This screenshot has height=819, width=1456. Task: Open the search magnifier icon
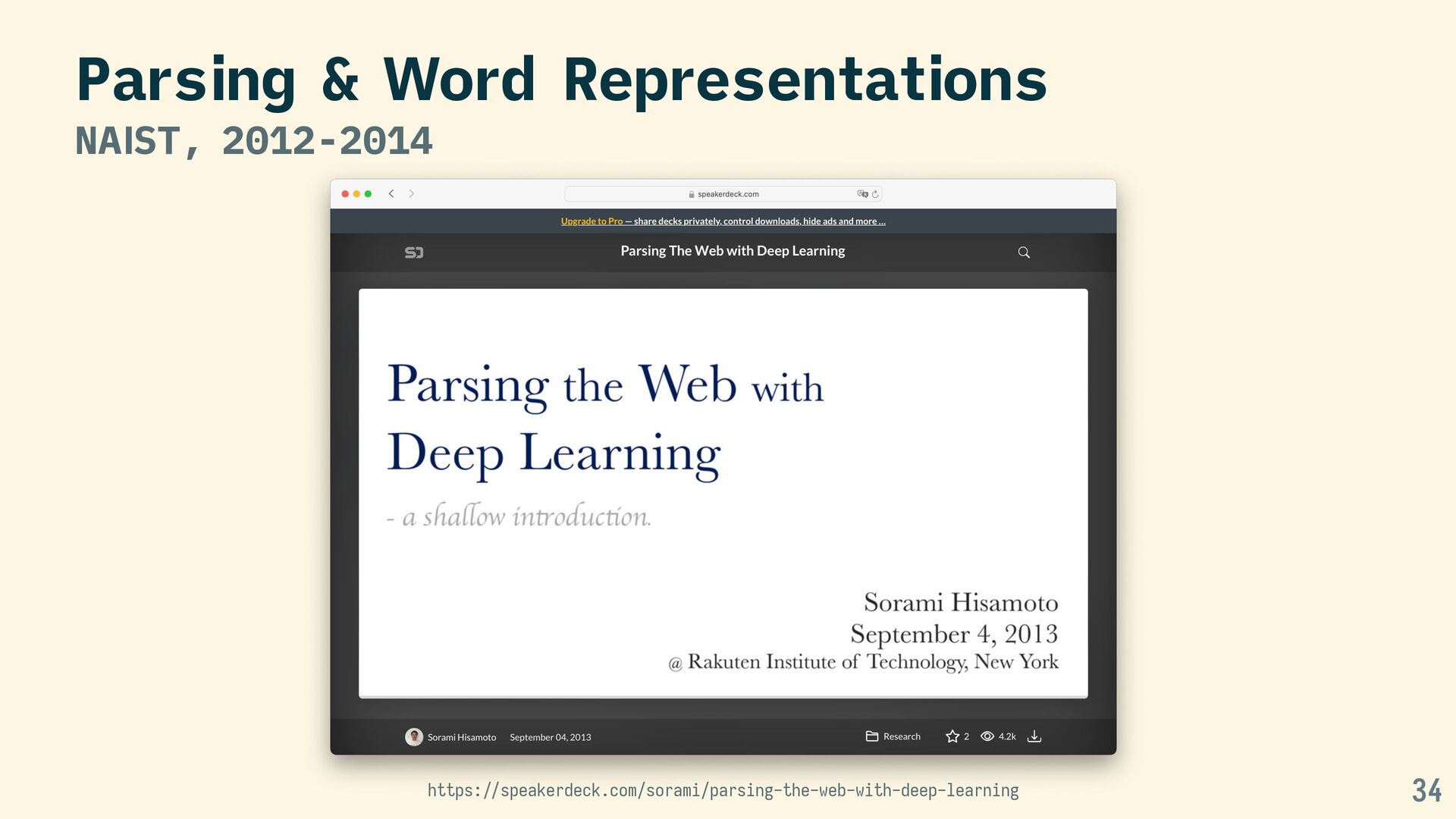point(1024,253)
